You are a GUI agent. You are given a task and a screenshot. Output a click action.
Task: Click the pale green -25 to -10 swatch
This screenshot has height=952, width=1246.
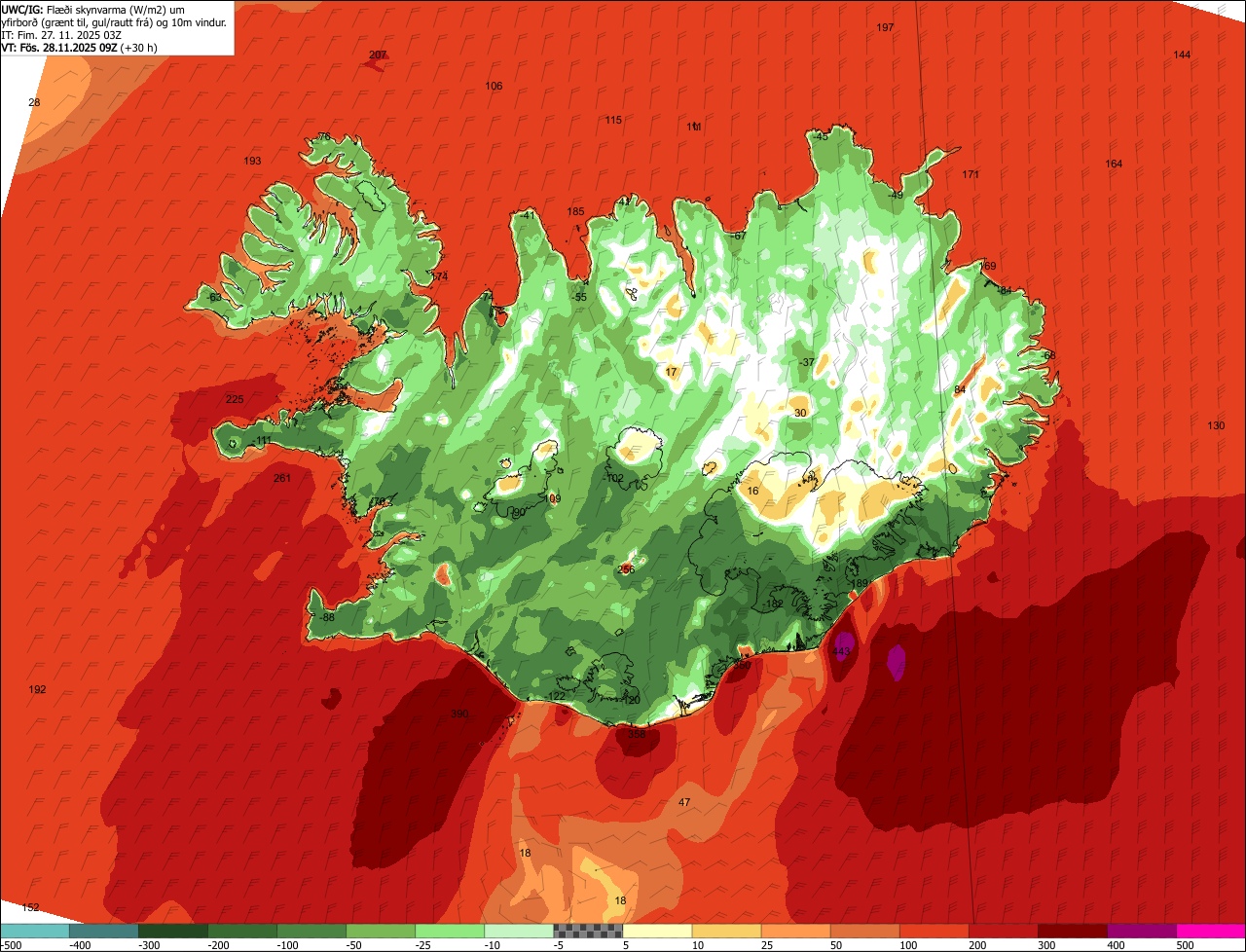tap(450, 931)
